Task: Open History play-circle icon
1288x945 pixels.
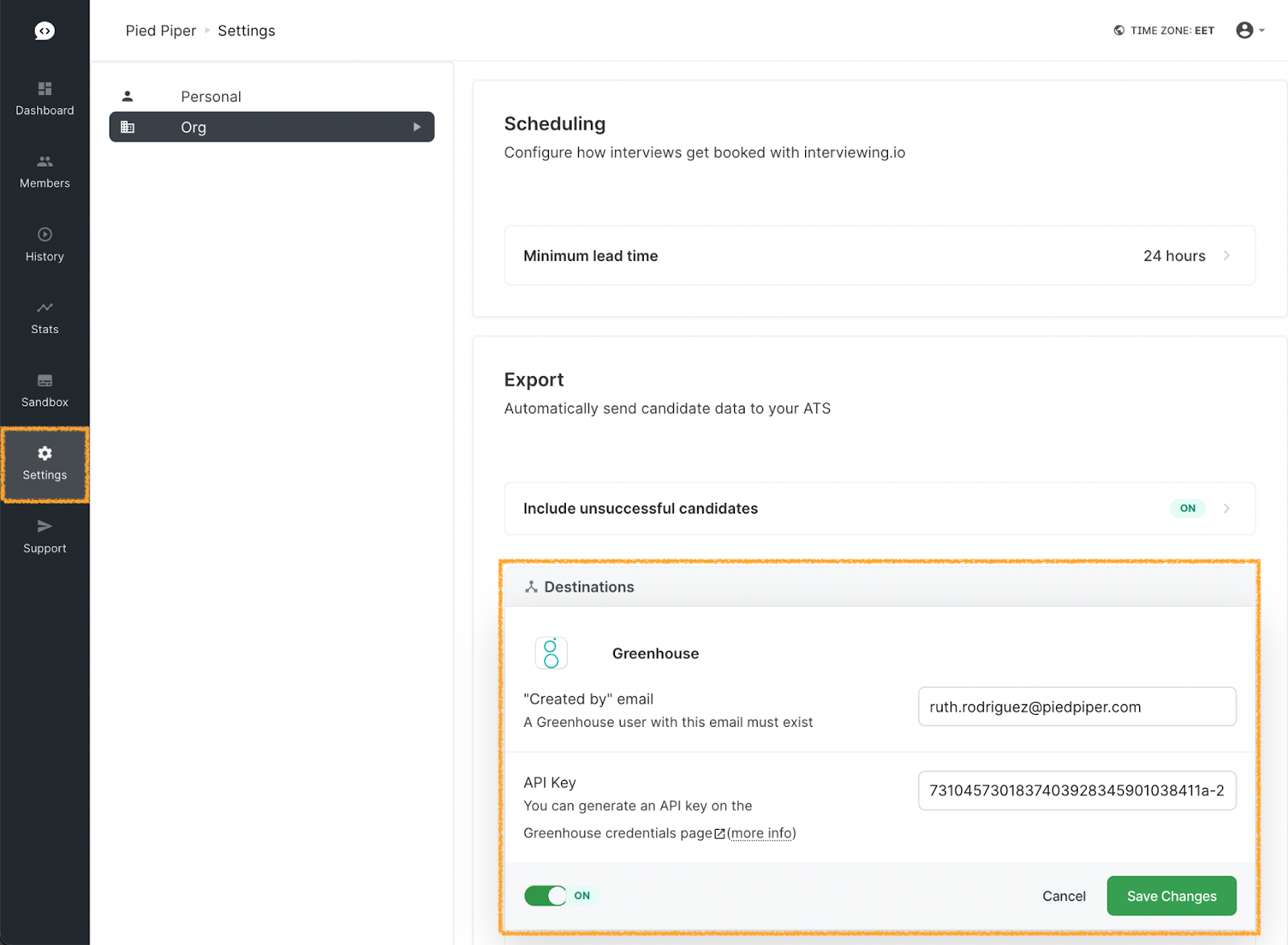Action: click(x=45, y=234)
